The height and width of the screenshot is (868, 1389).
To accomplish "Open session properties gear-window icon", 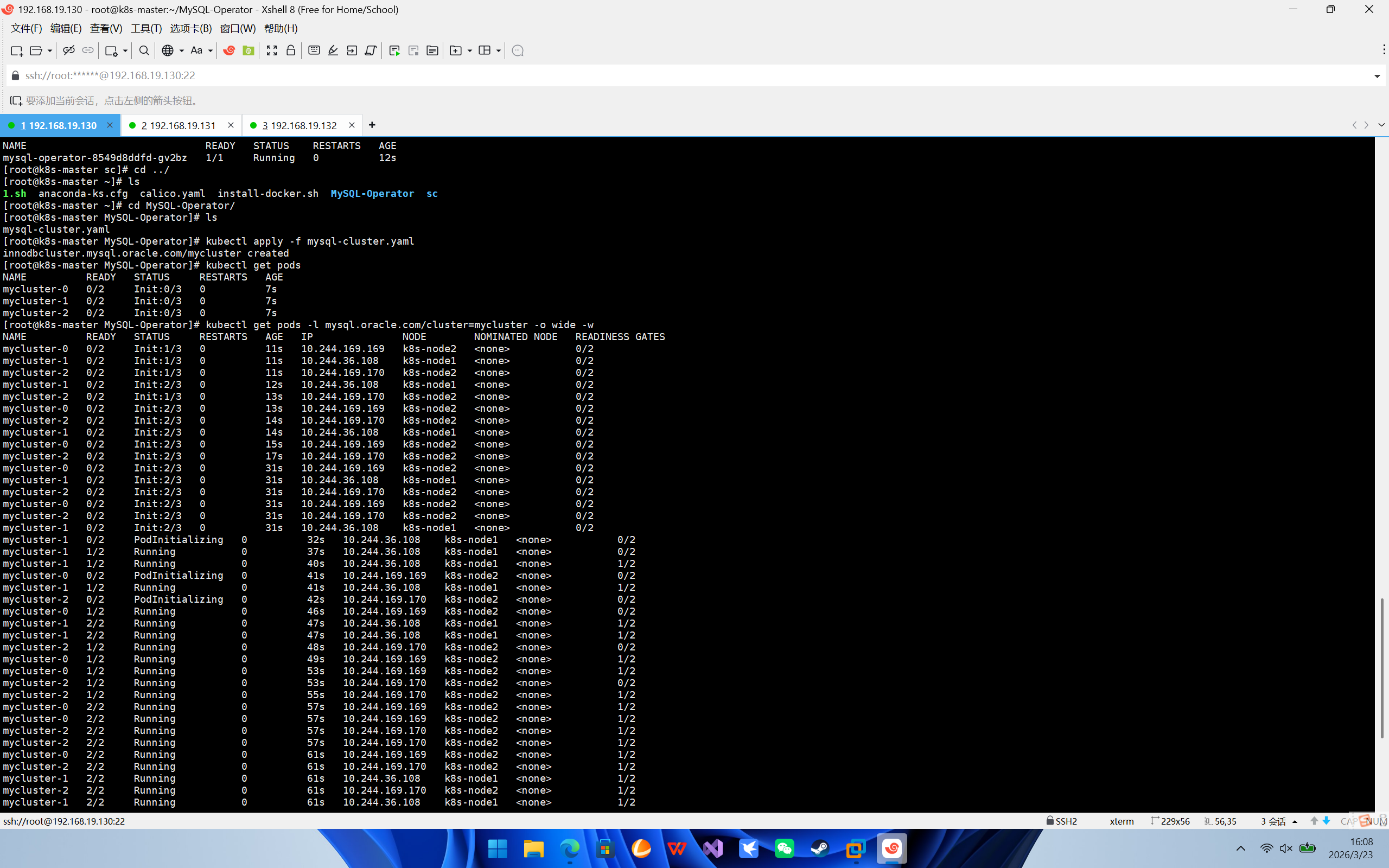I will click(111, 50).
